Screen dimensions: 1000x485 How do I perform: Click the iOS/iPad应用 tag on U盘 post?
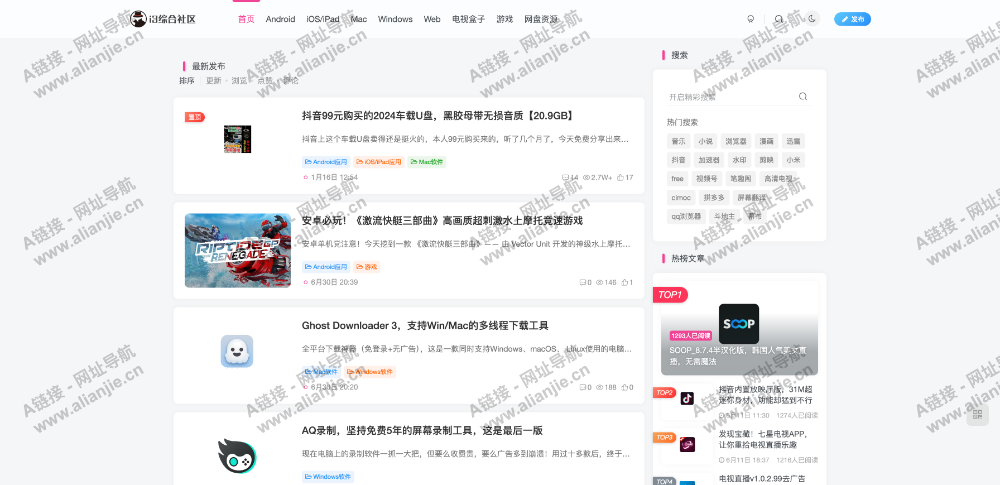click(x=379, y=162)
